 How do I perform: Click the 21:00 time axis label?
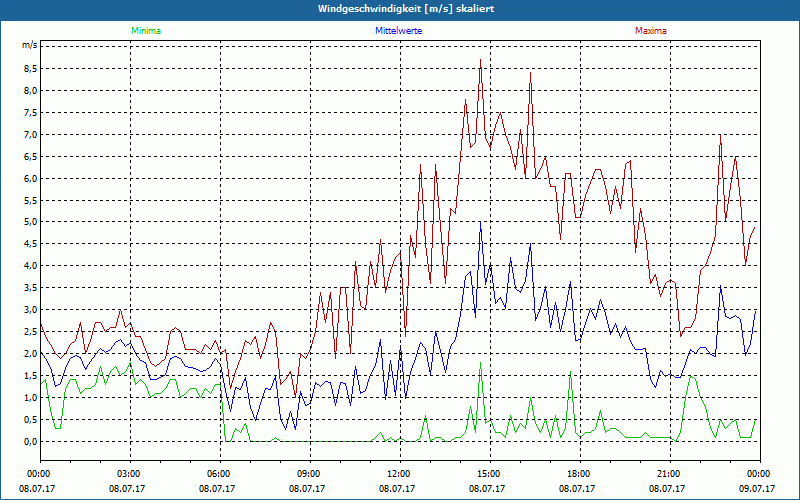(667, 474)
